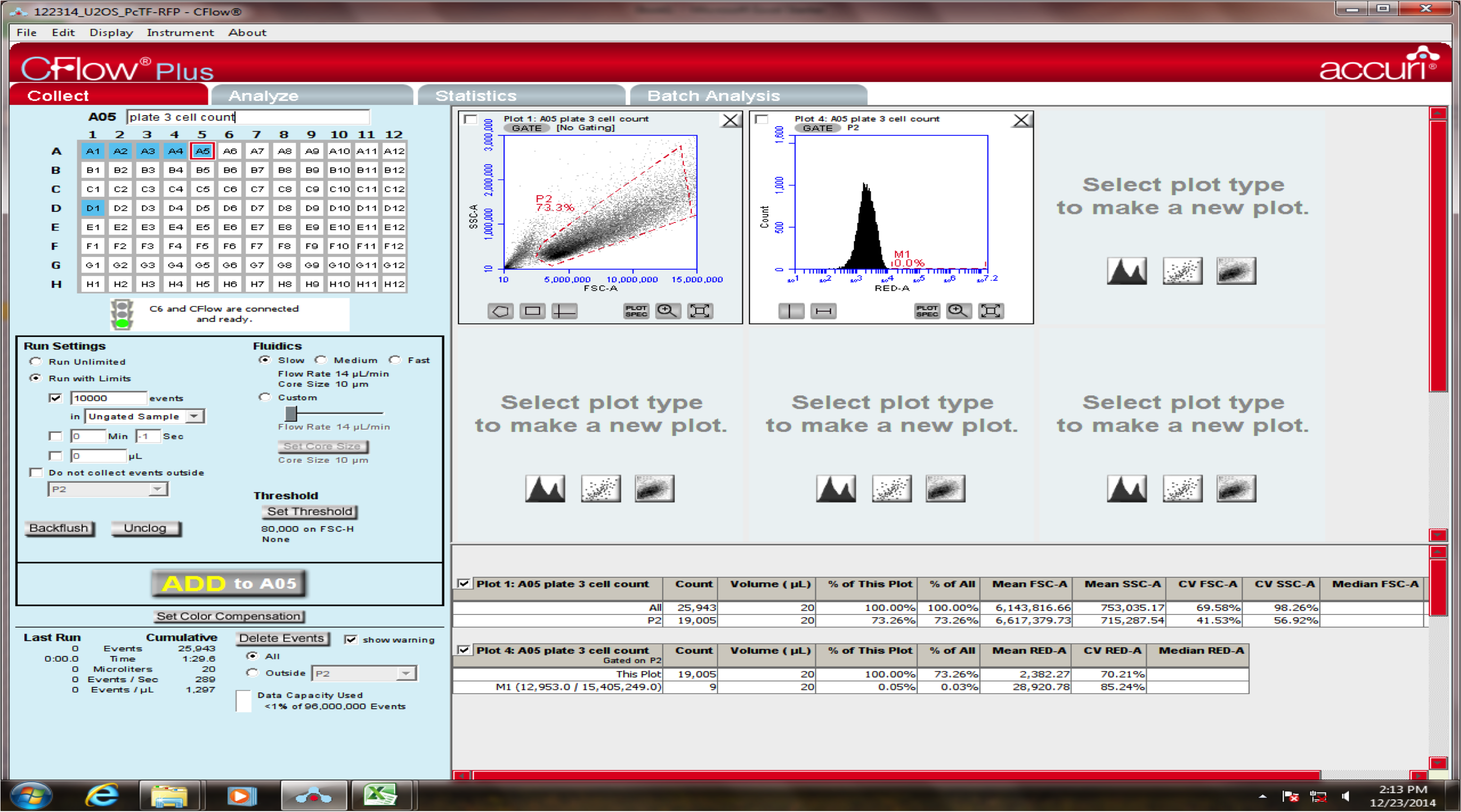The width and height of the screenshot is (1461, 812).
Task: Activate the zoom tool in Plot 1
Action: tap(667, 311)
